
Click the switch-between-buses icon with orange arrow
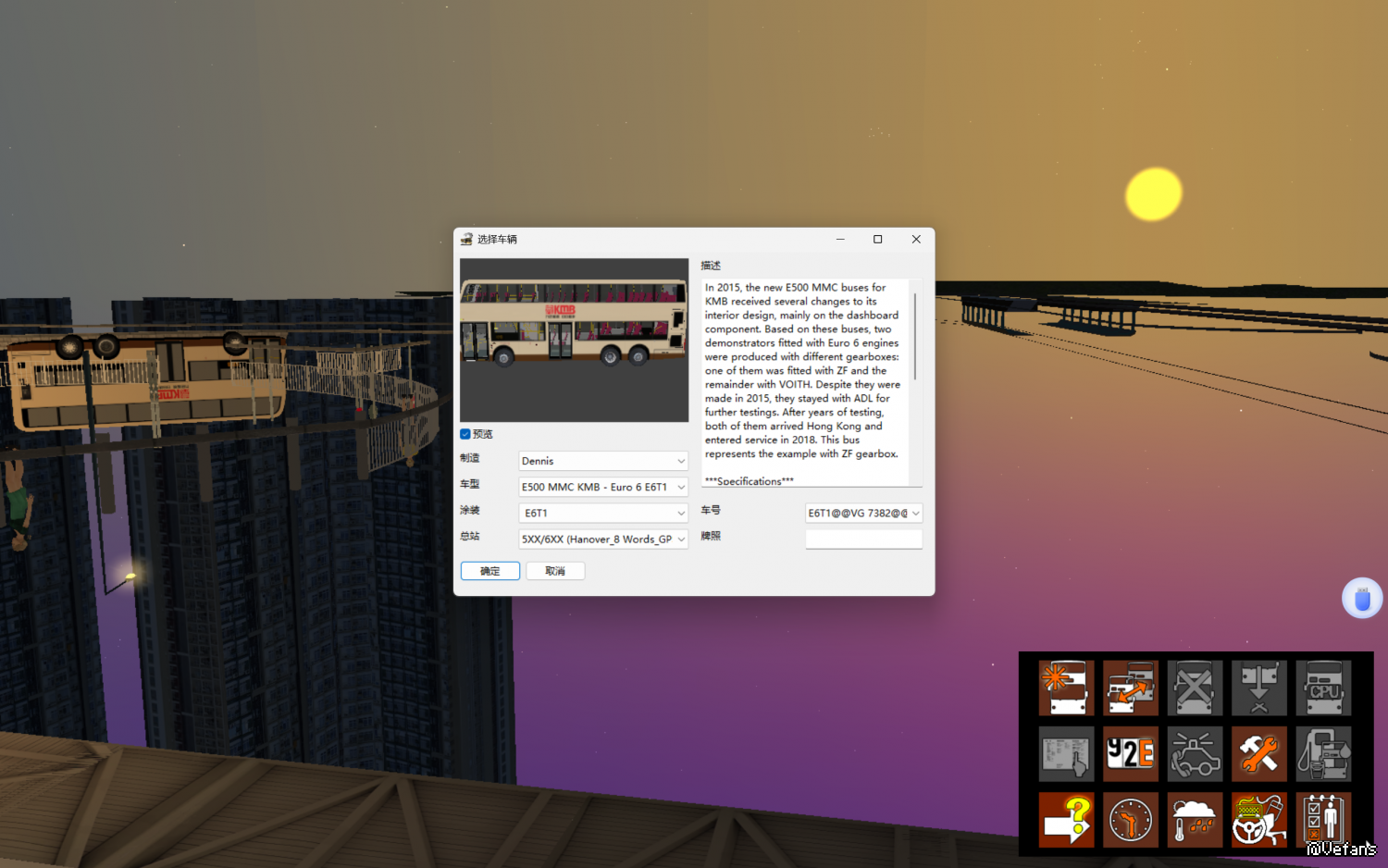tap(1130, 688)
